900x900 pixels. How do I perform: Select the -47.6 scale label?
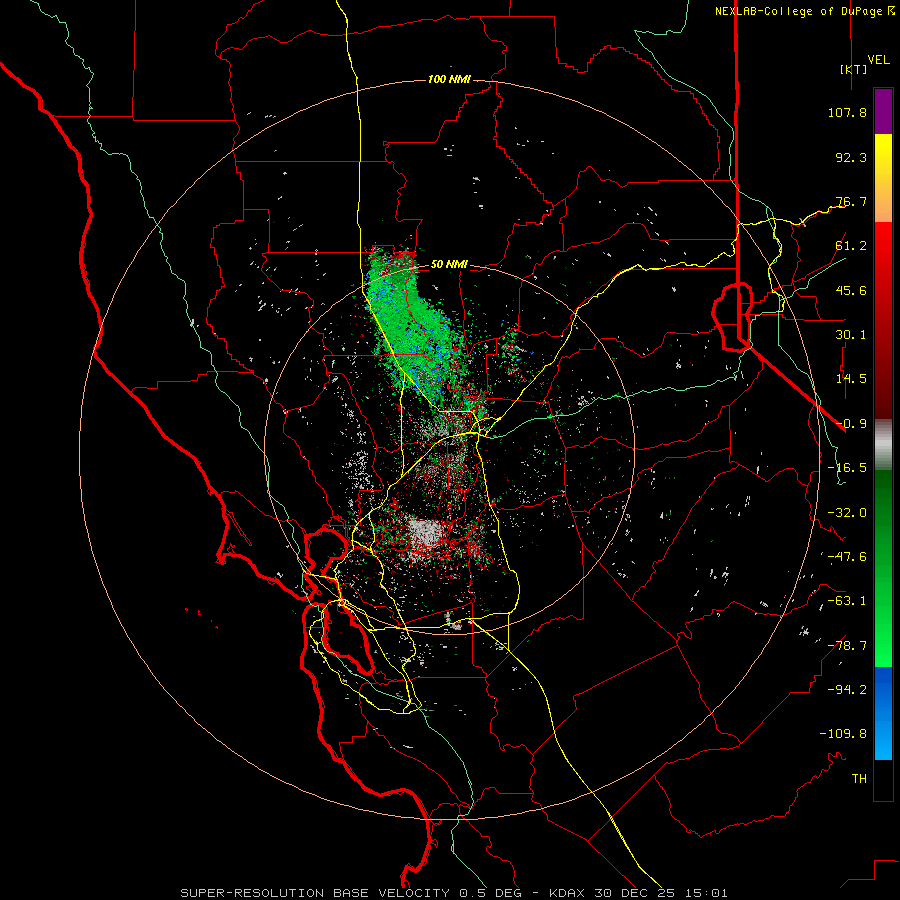coord(847,557)
